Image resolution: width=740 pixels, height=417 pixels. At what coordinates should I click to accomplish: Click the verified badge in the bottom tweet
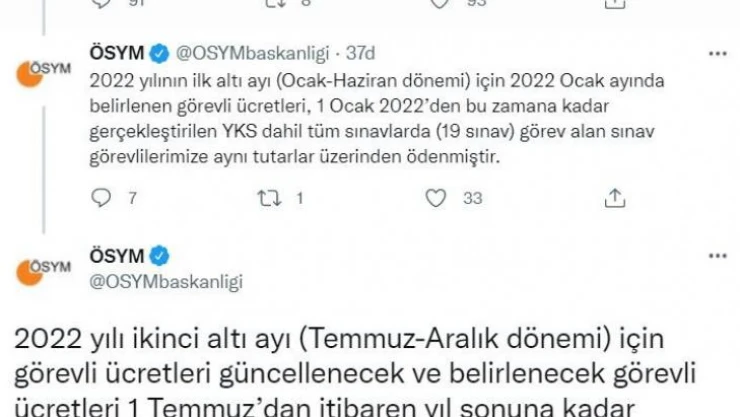point(160,256)
